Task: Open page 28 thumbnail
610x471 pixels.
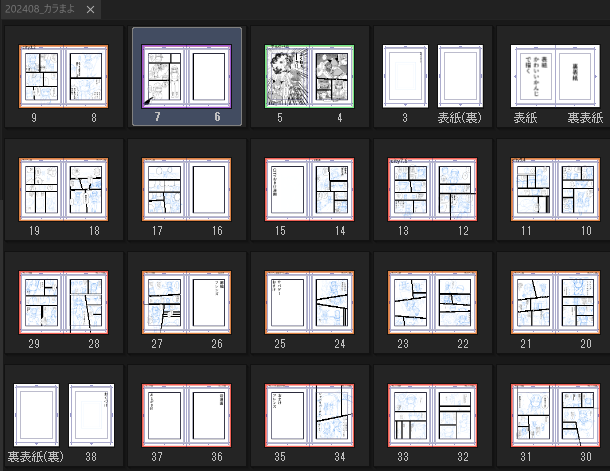Action: [86, 303]
